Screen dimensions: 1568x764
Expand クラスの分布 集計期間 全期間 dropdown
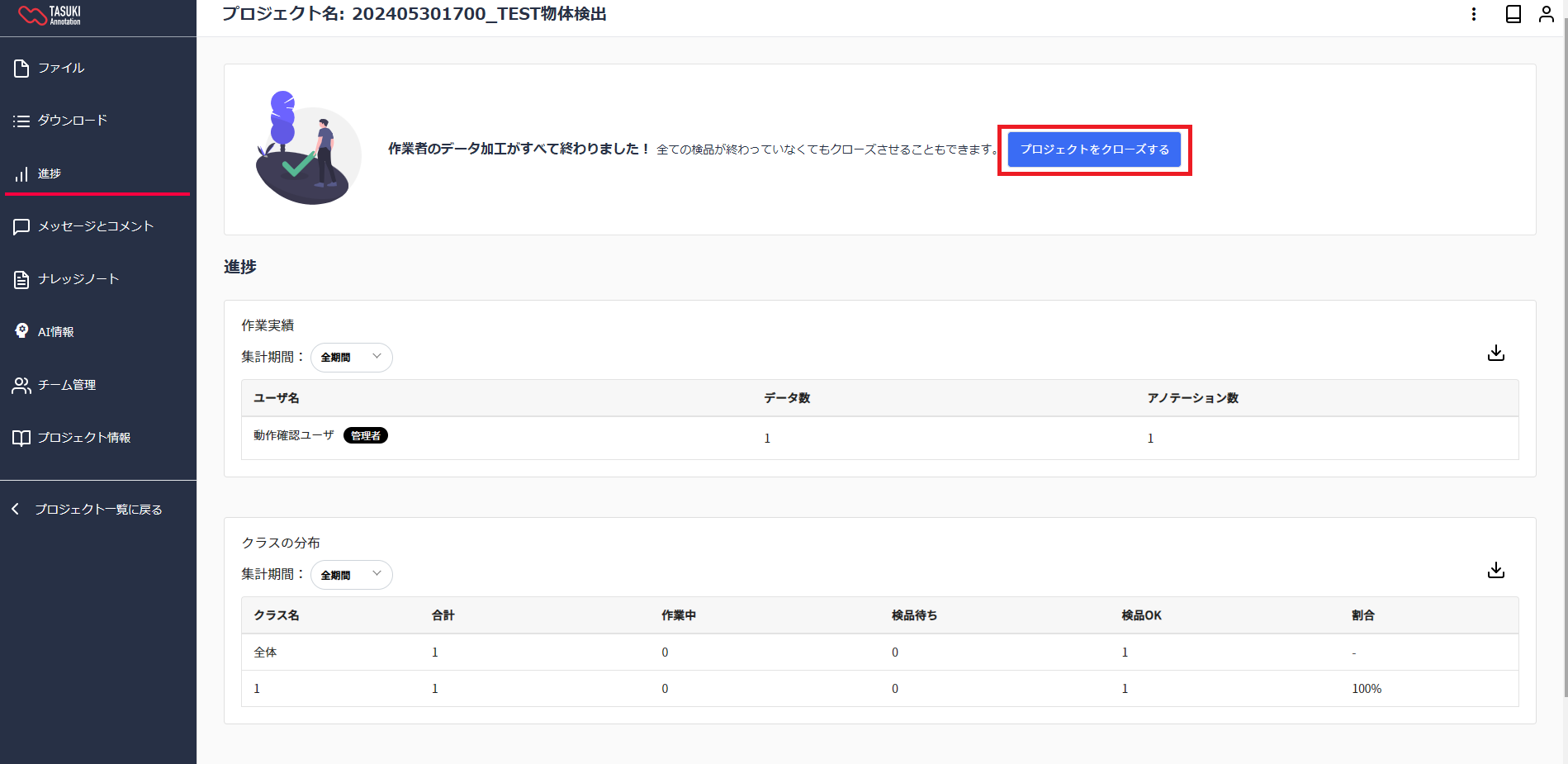point(352,575)
